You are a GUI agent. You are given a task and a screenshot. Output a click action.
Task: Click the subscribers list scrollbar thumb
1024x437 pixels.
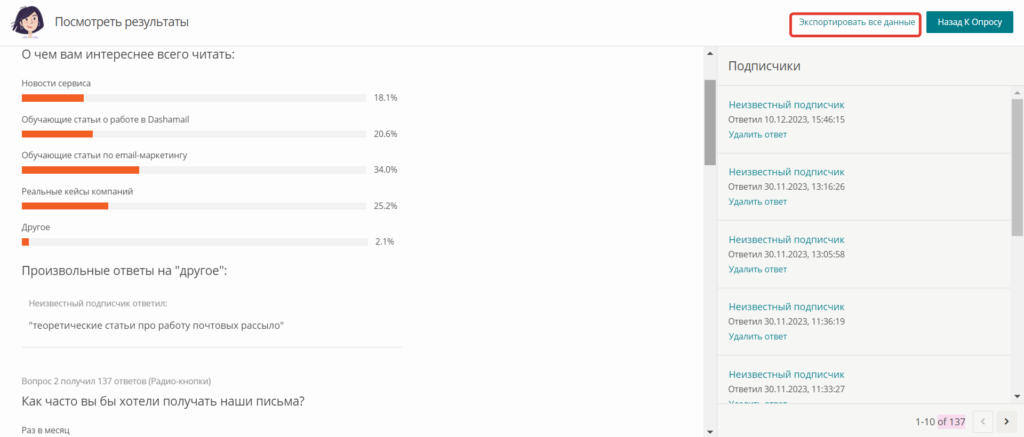[x=1017, y=167]
